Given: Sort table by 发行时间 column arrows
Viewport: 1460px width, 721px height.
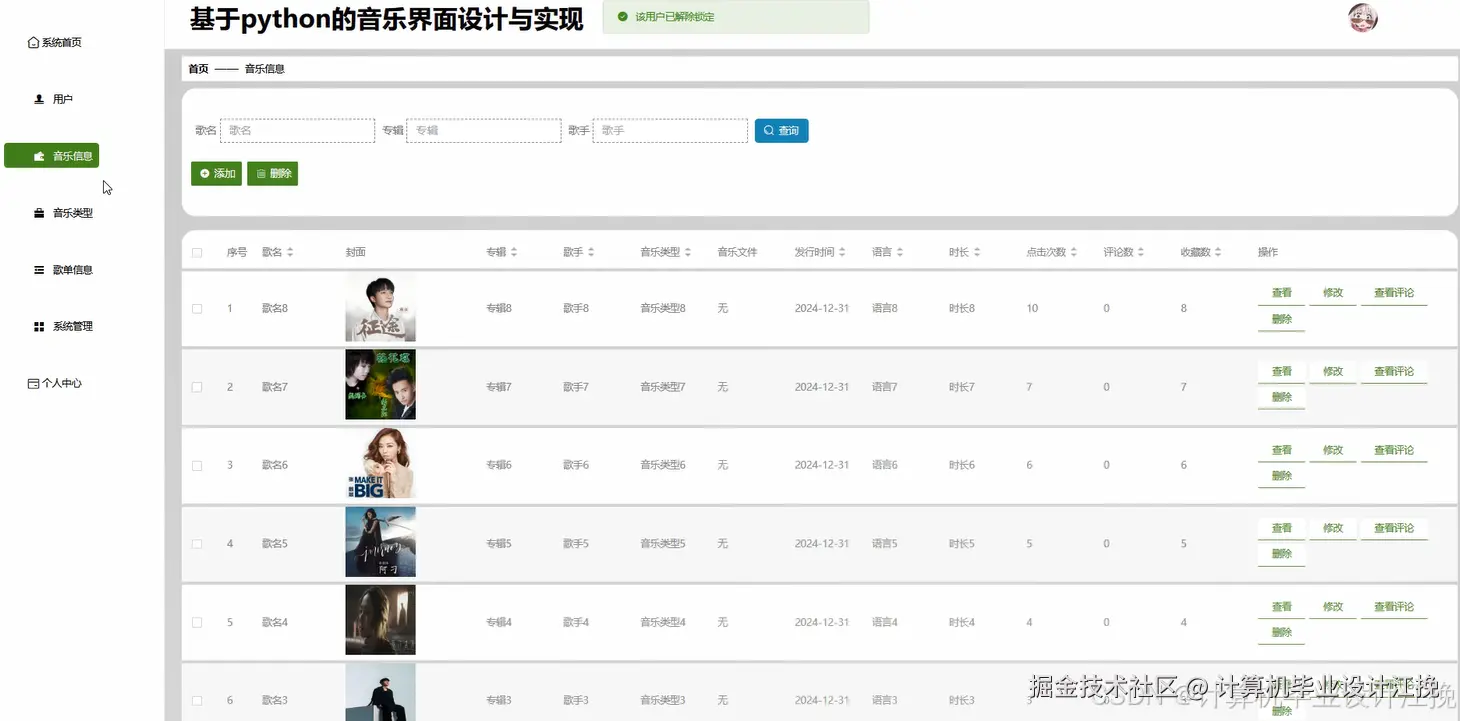Looking at the screenshot, I should 842,253.
